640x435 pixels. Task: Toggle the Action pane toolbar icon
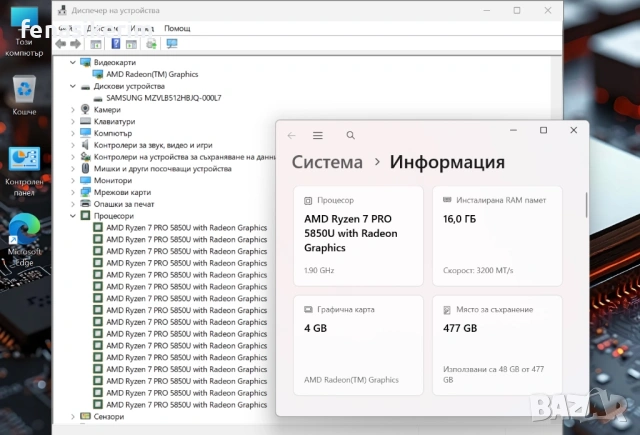131,44
